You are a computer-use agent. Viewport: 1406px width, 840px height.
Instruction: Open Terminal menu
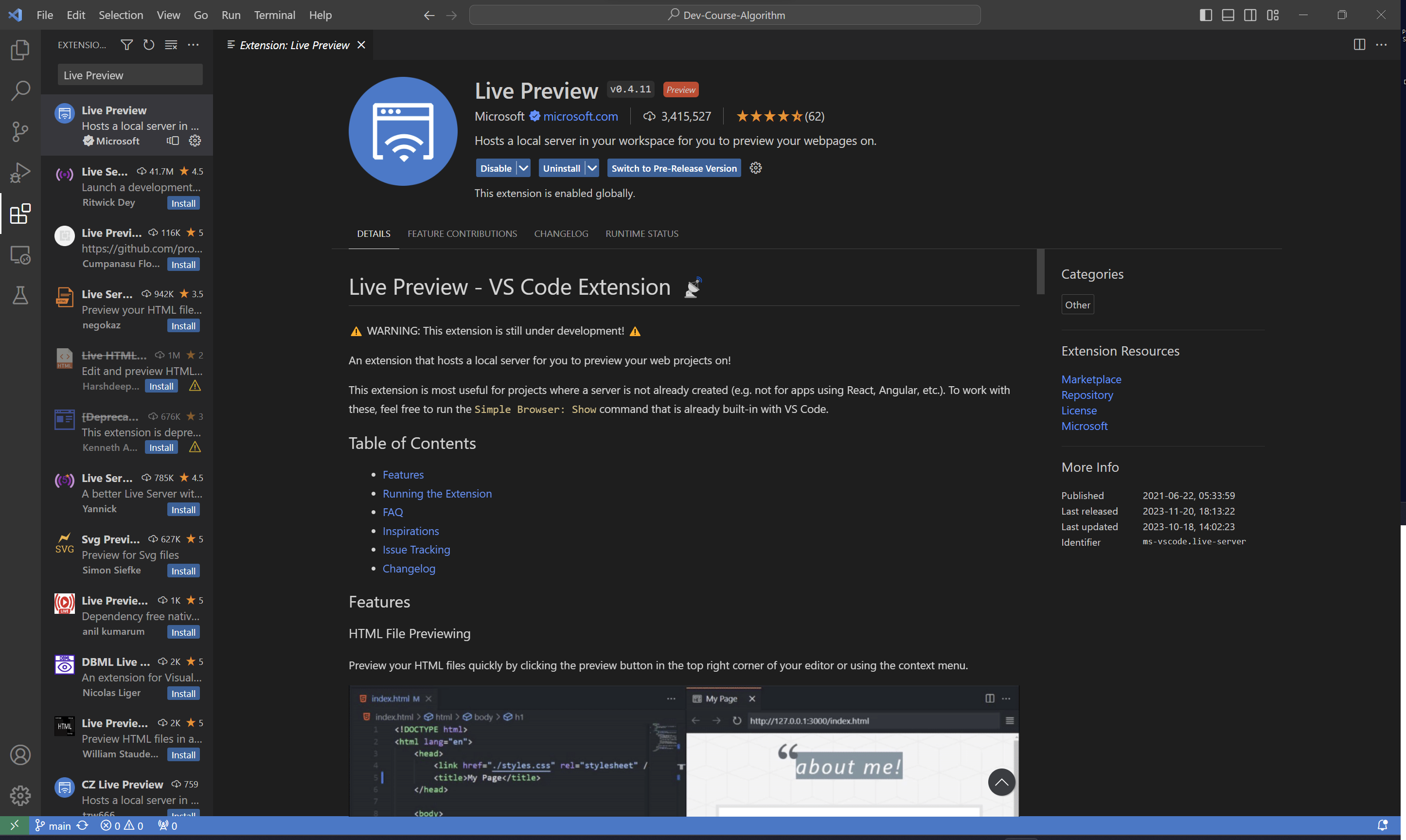pyautogui.click(x=274, y=15)
